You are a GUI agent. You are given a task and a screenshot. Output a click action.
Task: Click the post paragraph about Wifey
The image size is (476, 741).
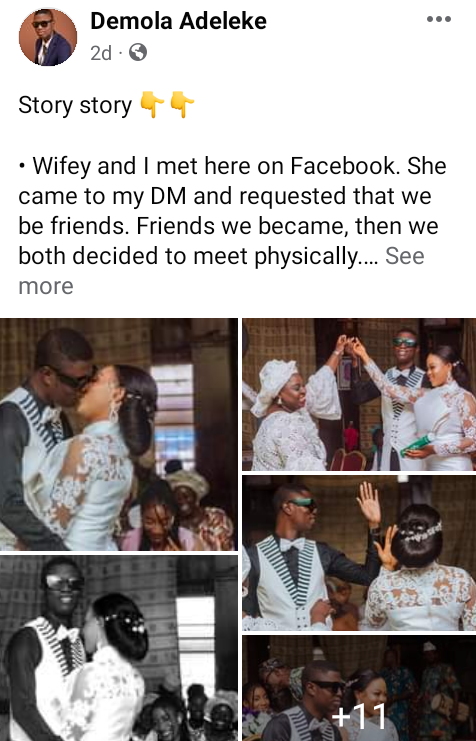(x=232, y=211)
